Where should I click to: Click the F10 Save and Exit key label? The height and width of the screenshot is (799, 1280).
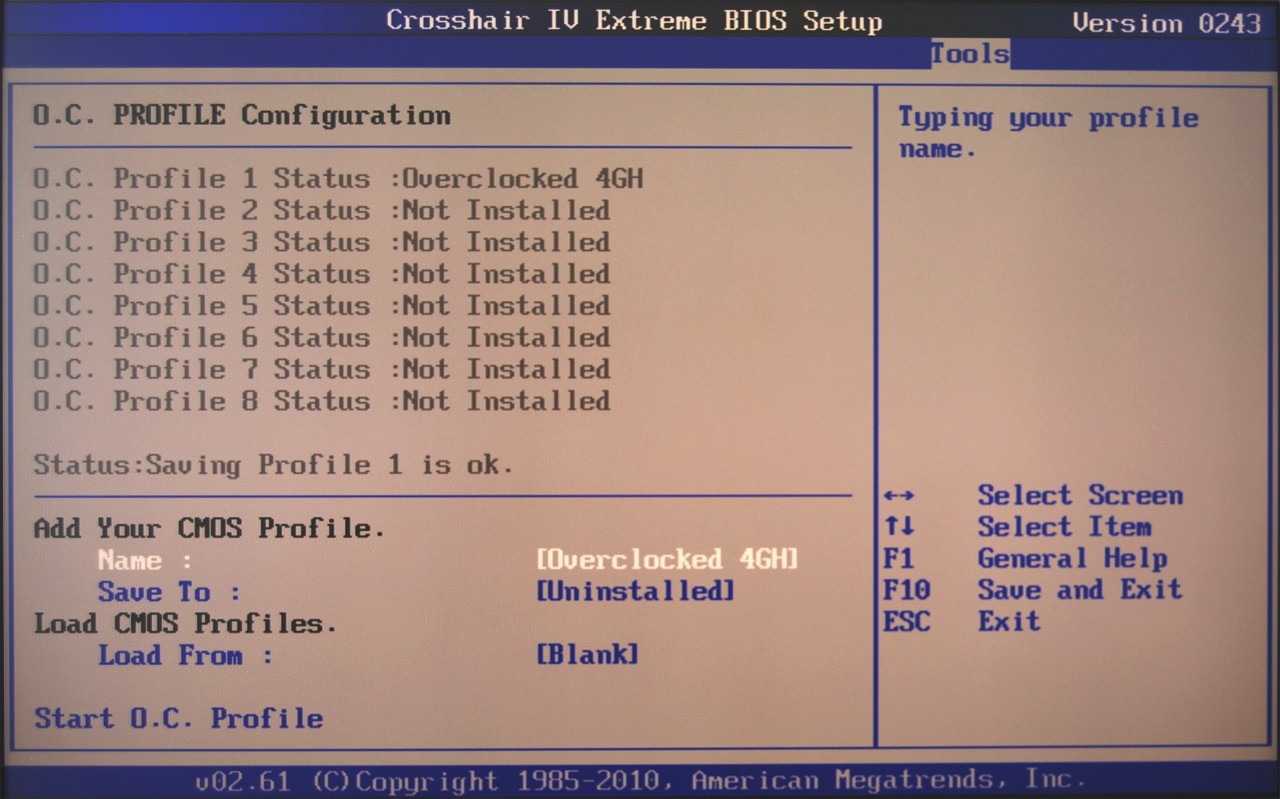pyautogui.click(x=906, y=590)
